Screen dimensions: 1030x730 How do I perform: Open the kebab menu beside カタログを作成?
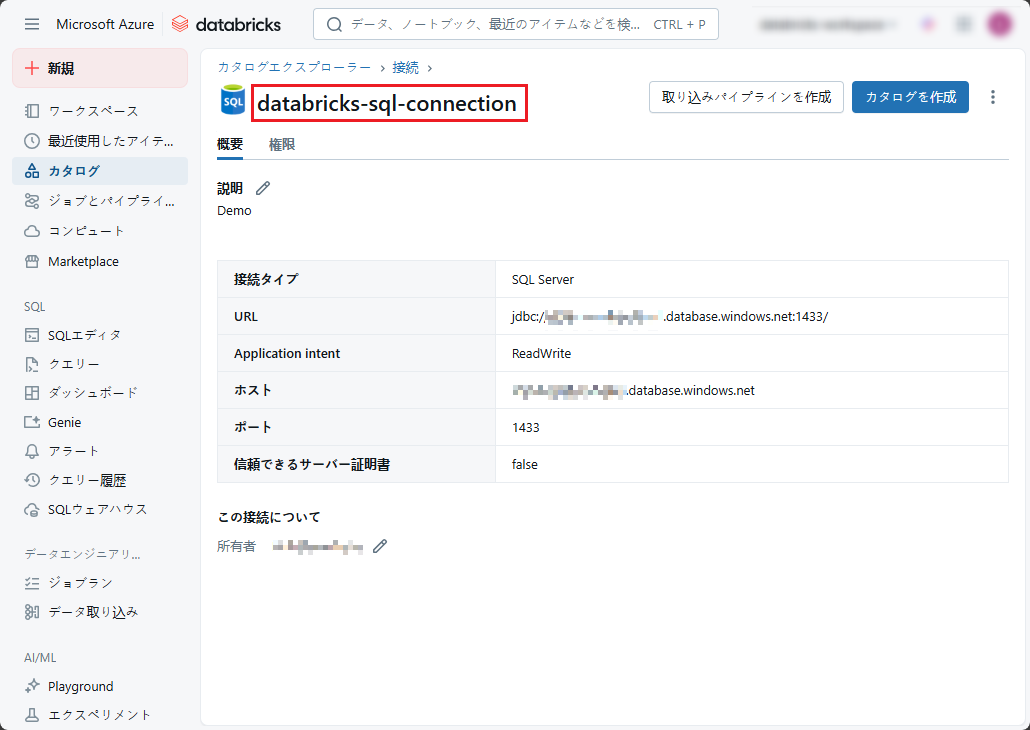[x=992, y=97]
